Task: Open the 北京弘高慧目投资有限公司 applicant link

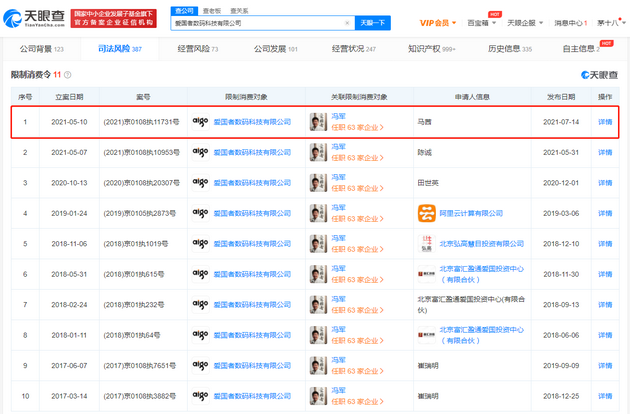Action: pyautogui.click(x=481, y=244)
